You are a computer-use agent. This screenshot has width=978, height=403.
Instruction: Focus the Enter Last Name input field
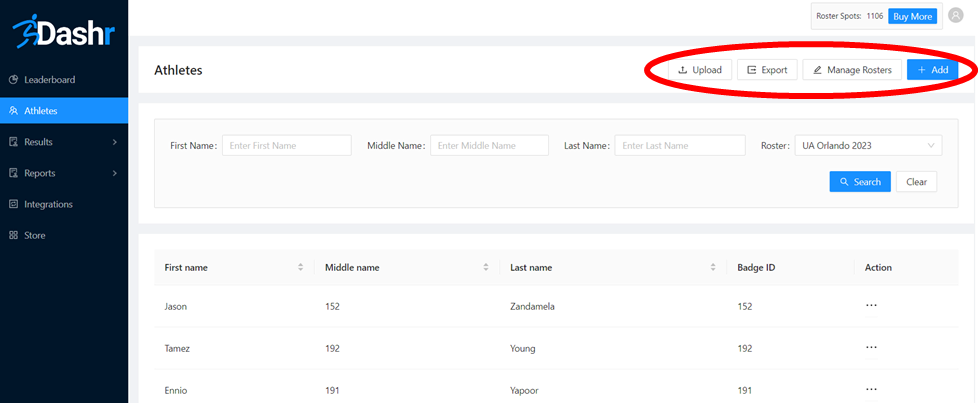click(x=680, y=146)
